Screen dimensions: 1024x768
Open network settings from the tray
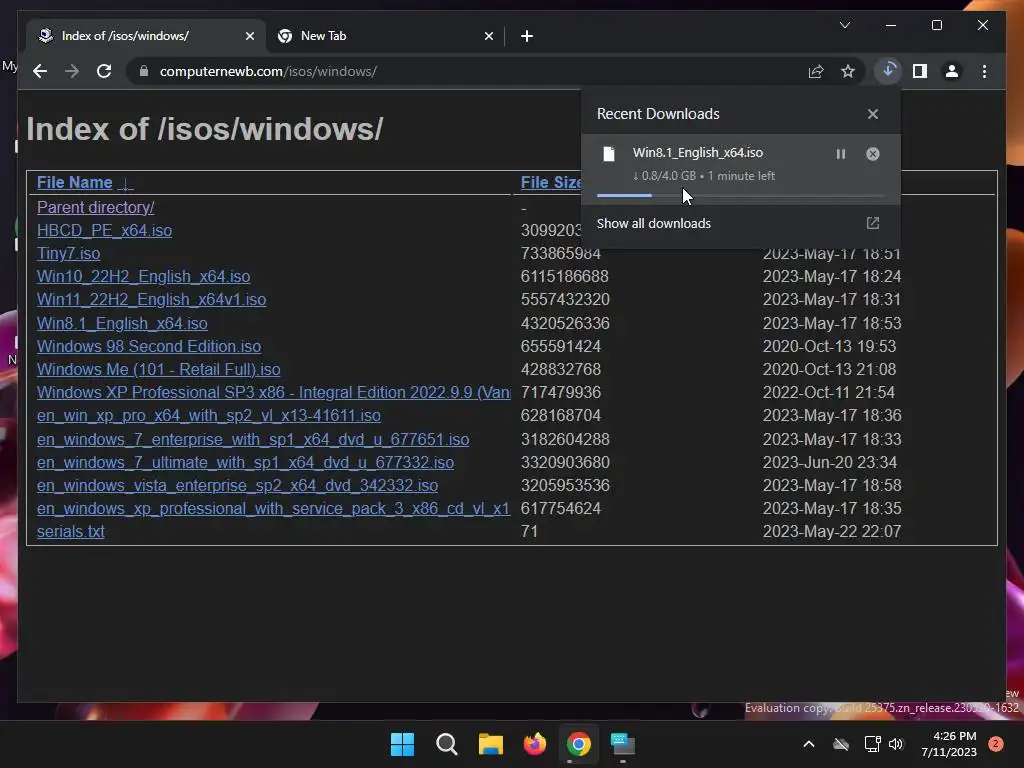872,744
